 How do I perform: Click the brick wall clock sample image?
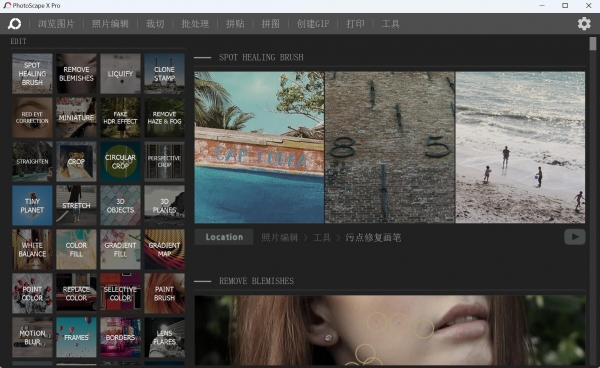(390, 147)
